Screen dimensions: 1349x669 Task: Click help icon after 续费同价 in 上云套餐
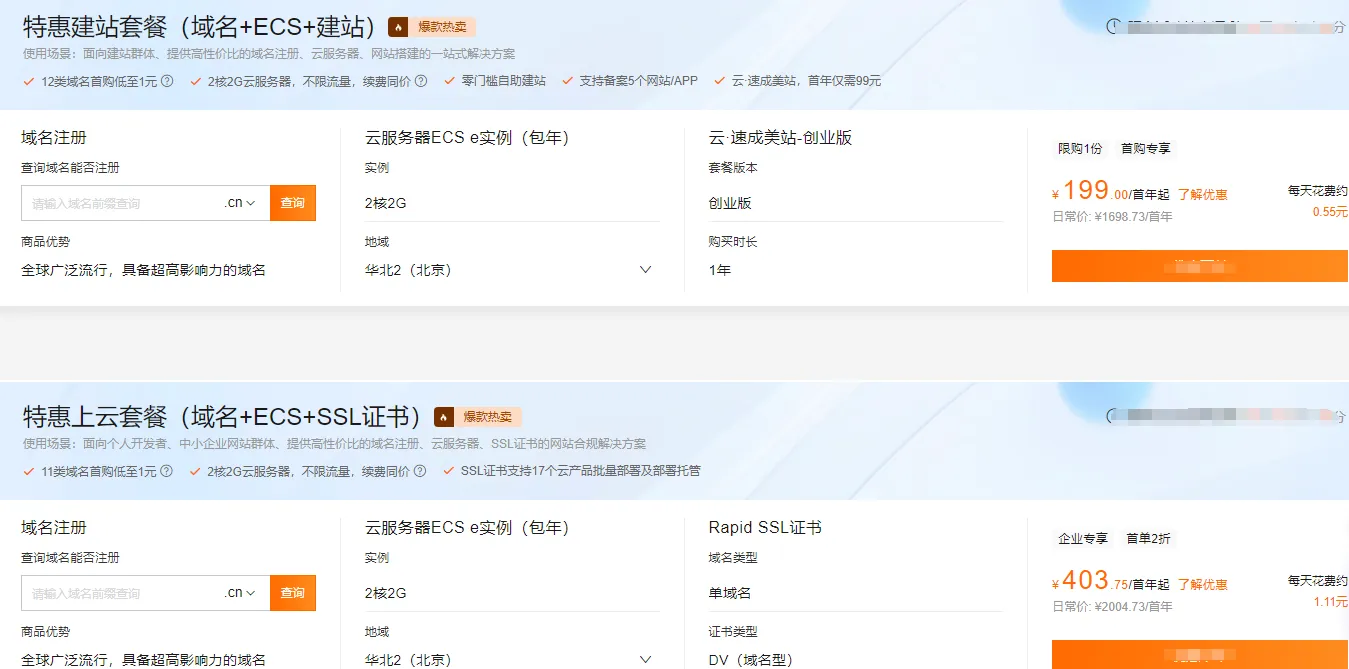coord(421,471)
